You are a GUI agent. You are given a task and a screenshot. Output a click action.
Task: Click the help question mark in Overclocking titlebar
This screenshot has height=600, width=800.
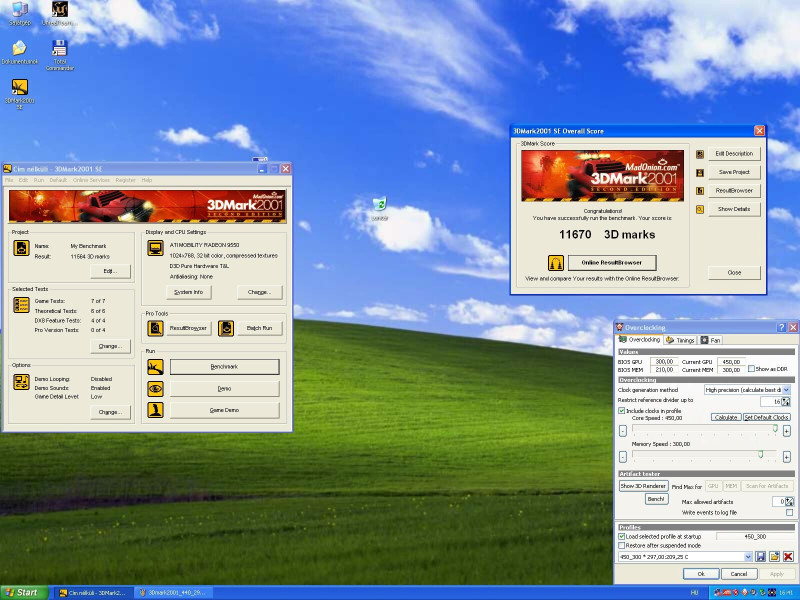781,328
